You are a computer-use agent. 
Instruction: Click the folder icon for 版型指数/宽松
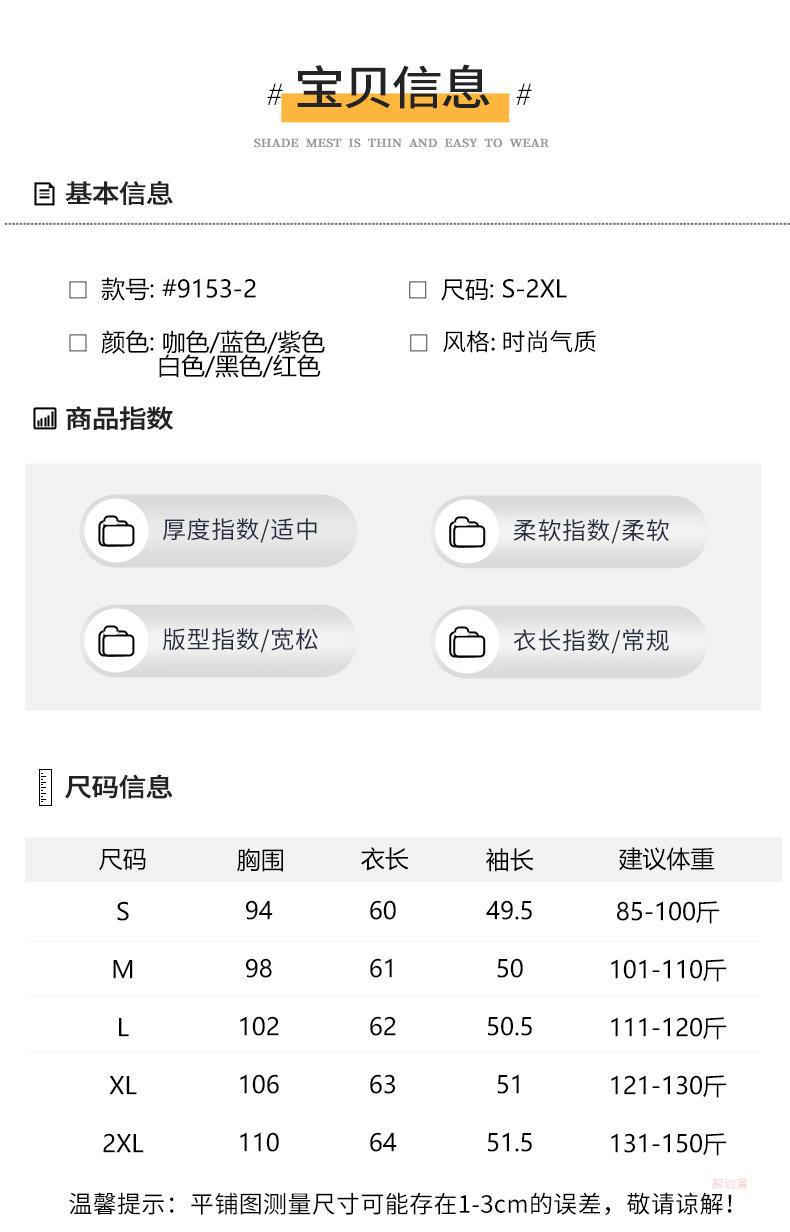coord(117,641)
